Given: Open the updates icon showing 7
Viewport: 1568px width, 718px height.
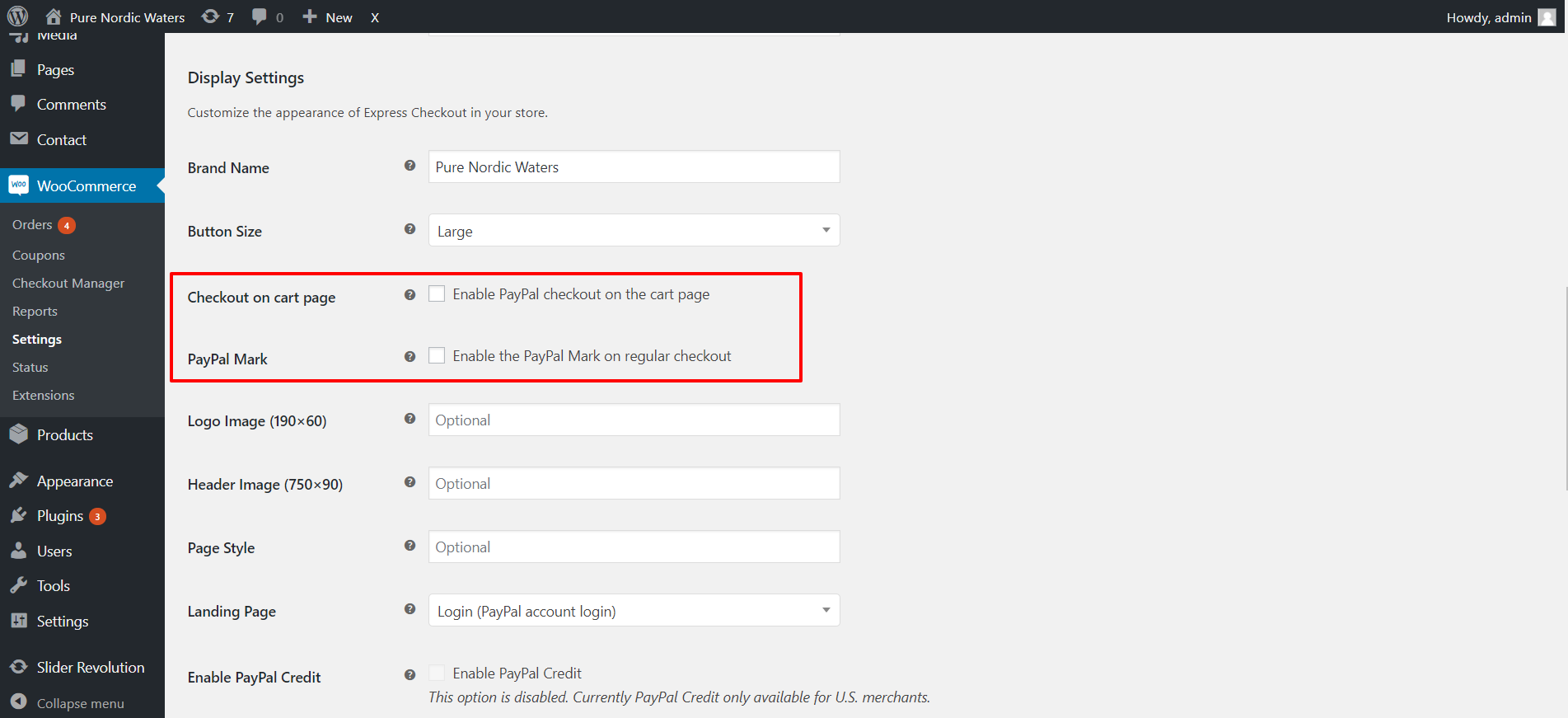Looking at the screenshot, I should pyautogui.click(x=218, y=16).
